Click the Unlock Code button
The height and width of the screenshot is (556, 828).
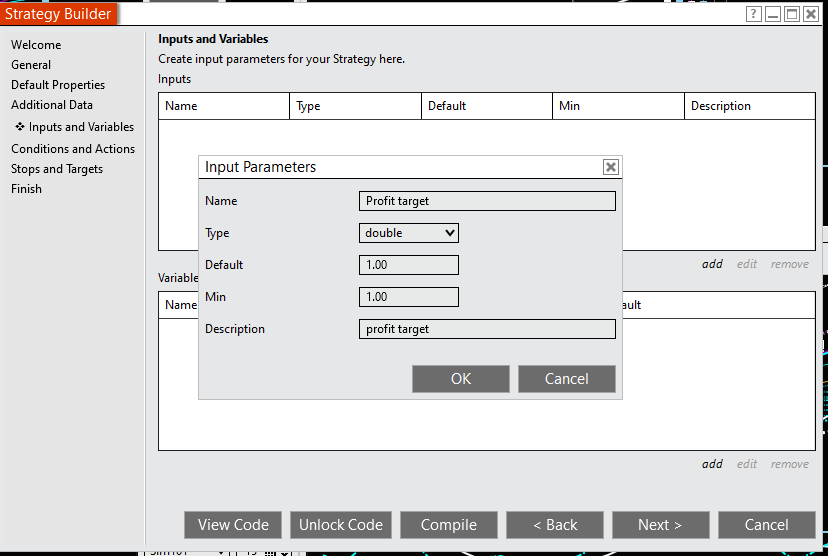coord(341,525)
